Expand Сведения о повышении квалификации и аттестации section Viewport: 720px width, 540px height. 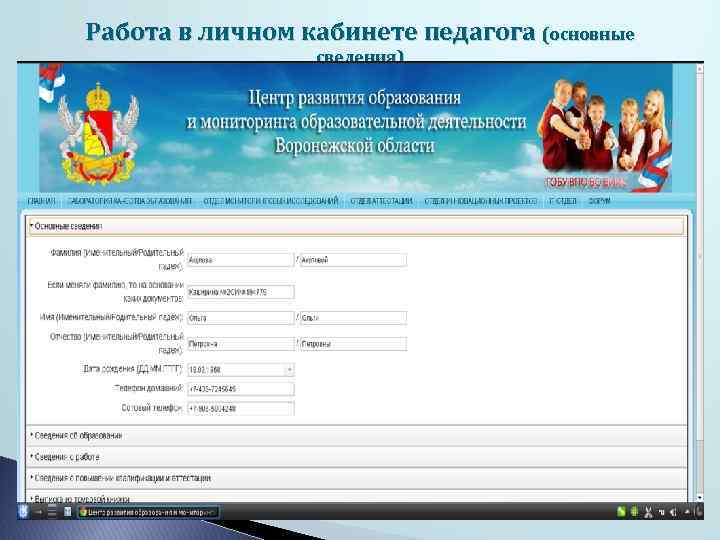(356, 478)
